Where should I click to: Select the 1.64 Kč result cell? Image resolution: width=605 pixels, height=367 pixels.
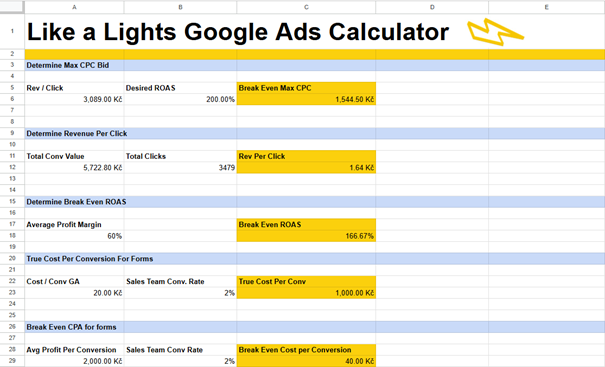point(306,167)
